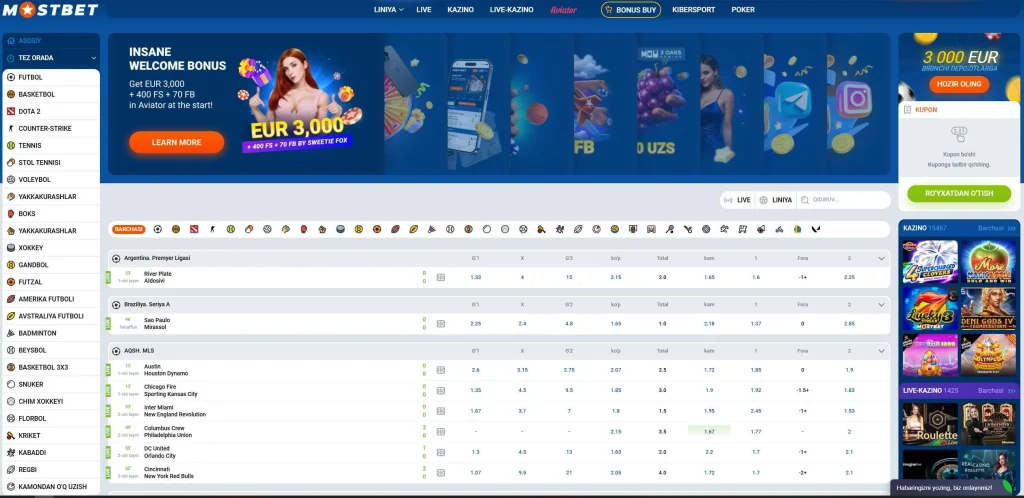Open the KUPON bet slip header

coord(959,110)
